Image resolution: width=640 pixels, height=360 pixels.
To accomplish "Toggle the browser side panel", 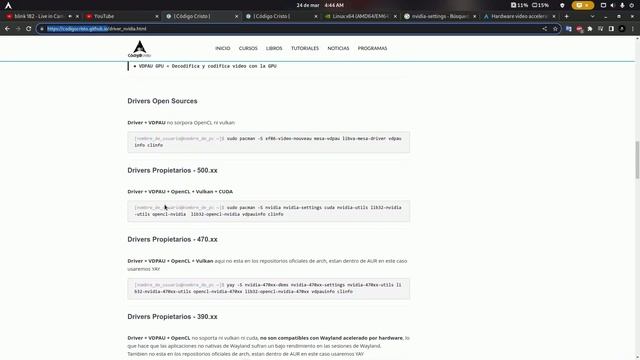I will (611, 29).
